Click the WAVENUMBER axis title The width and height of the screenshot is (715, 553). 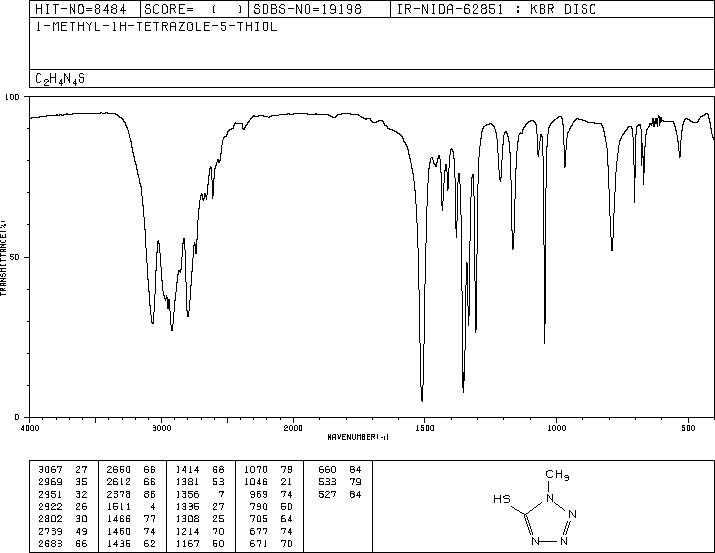tap(358, 437)
